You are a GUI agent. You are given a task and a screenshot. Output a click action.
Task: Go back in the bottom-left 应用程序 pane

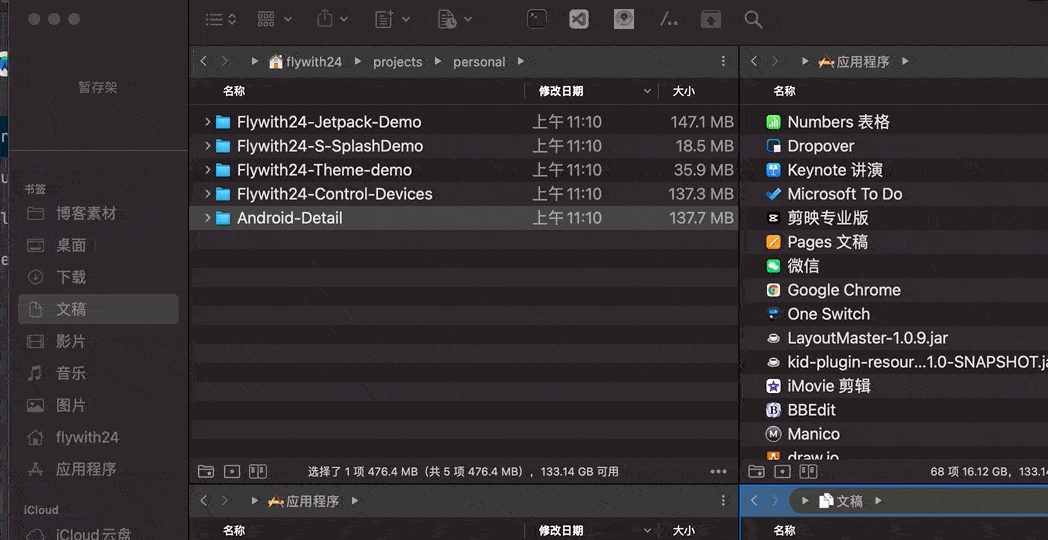(x=204, y=501)
